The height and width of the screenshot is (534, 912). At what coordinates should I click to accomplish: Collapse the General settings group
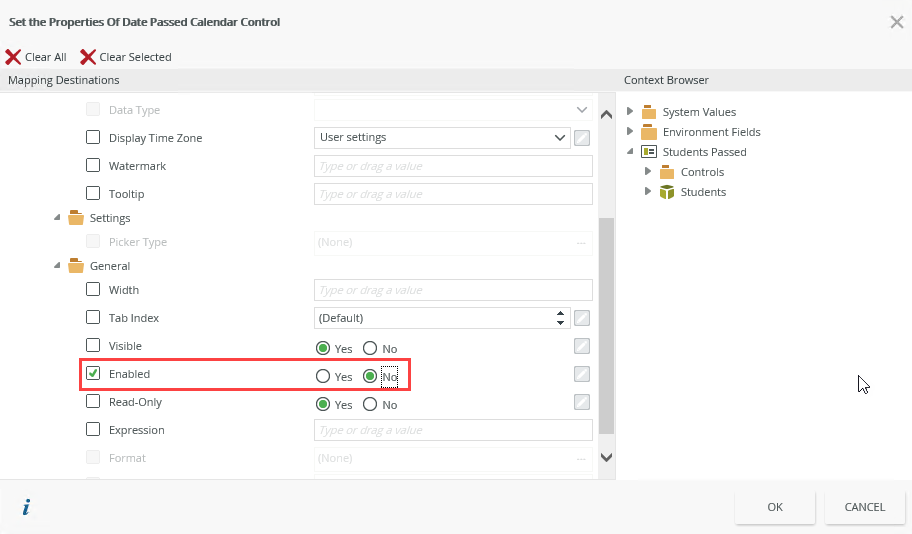[x=57, y=266]
